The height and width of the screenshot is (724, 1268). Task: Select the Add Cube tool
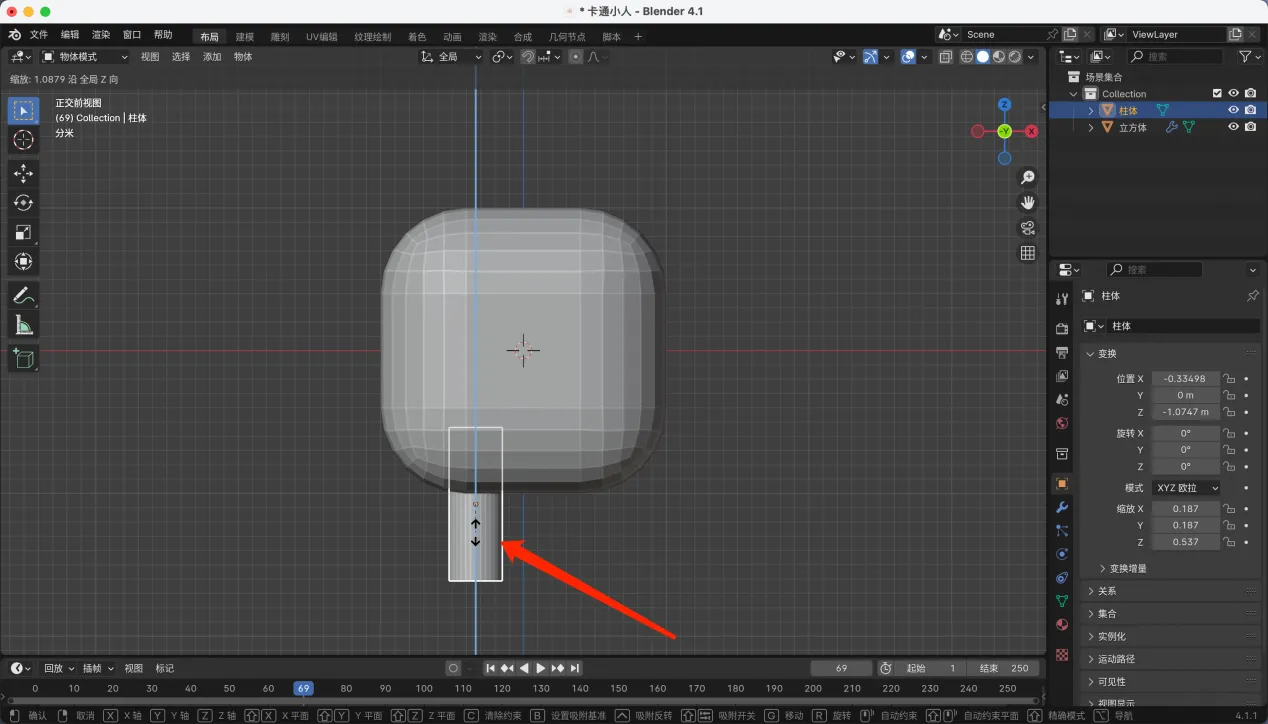(x=23, y=358)
